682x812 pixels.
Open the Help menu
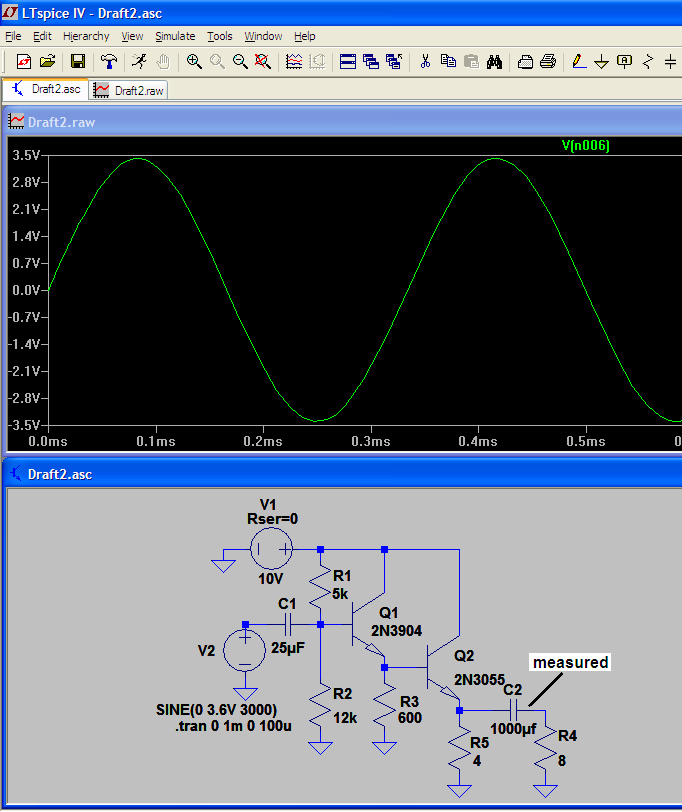304,36
